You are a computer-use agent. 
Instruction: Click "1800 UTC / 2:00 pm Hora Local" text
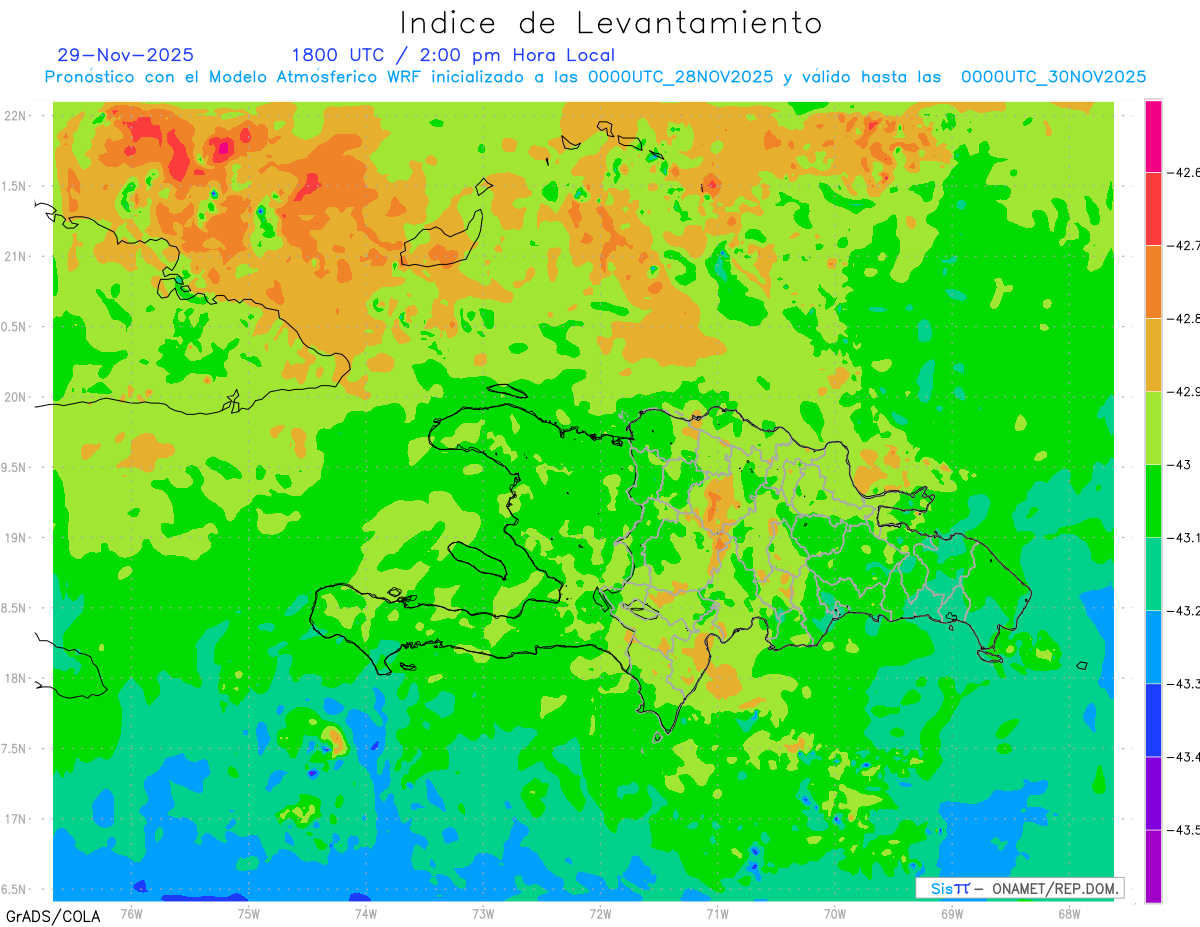(x=453, y=56)
